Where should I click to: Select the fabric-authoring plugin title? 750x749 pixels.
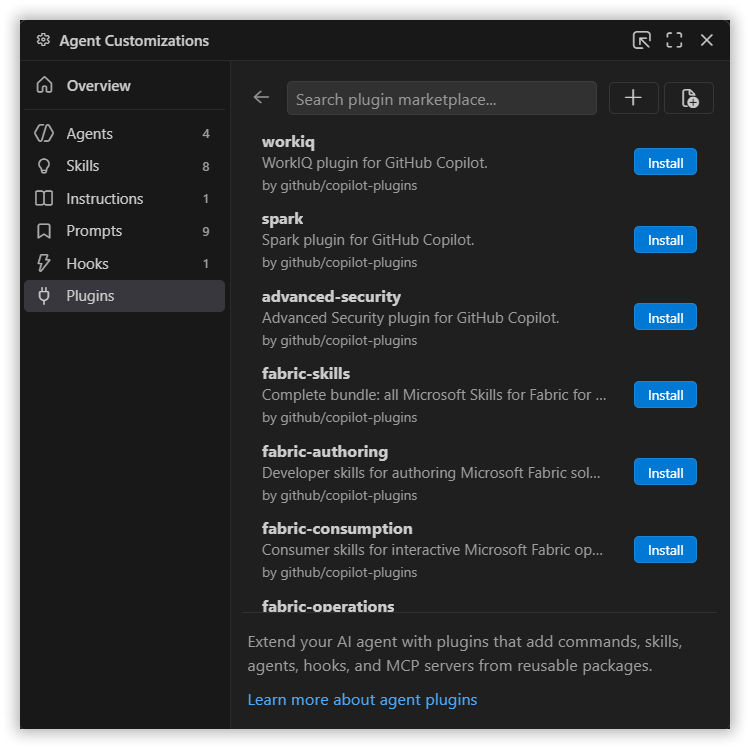325,452
